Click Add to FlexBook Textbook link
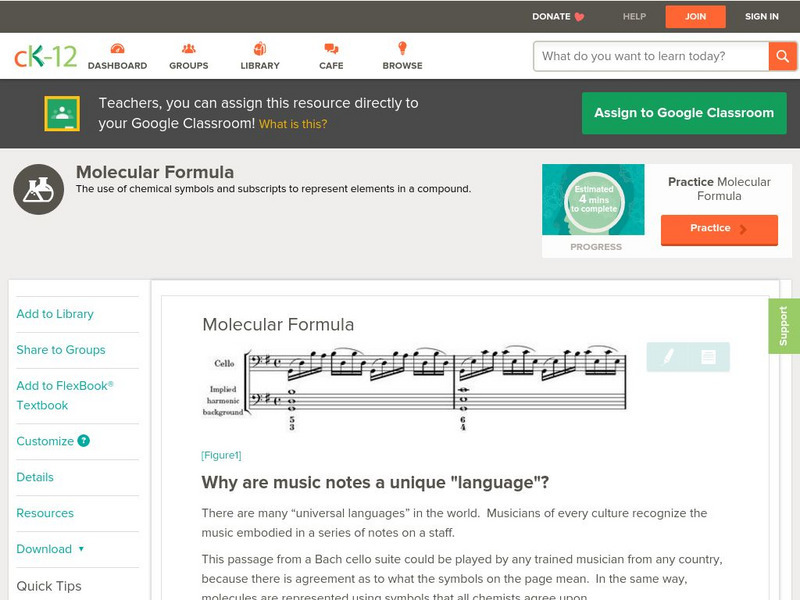The width and height of the screenshot is (800, 600). click(x=65, y=395)
